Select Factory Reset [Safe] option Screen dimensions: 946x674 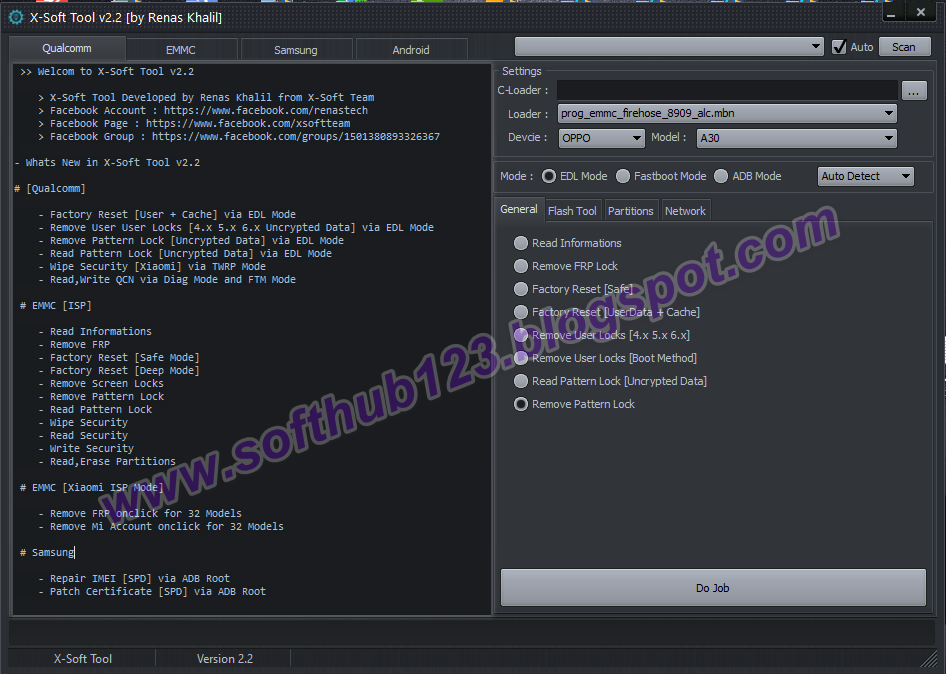[x=521, y=288]
